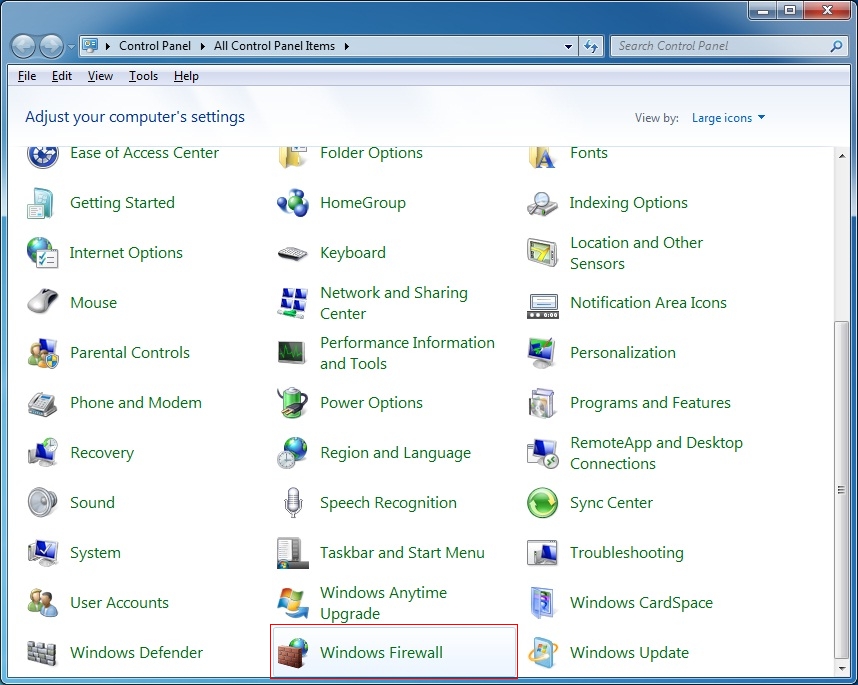
Task: Click the Taskbar and Start Menu icon
Action: click(x=292, y=553)
